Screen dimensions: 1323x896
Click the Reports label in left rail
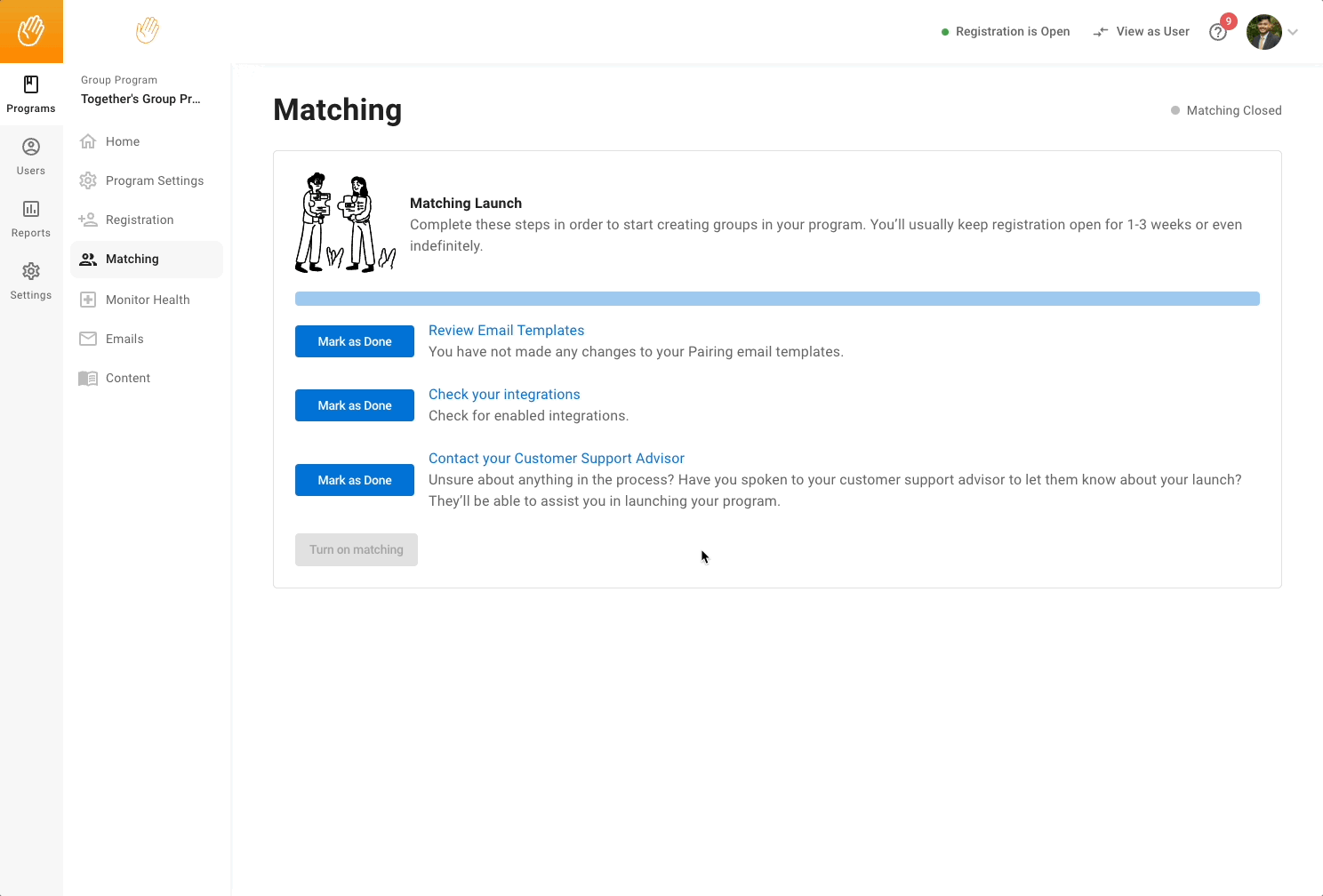click(31, 233)
